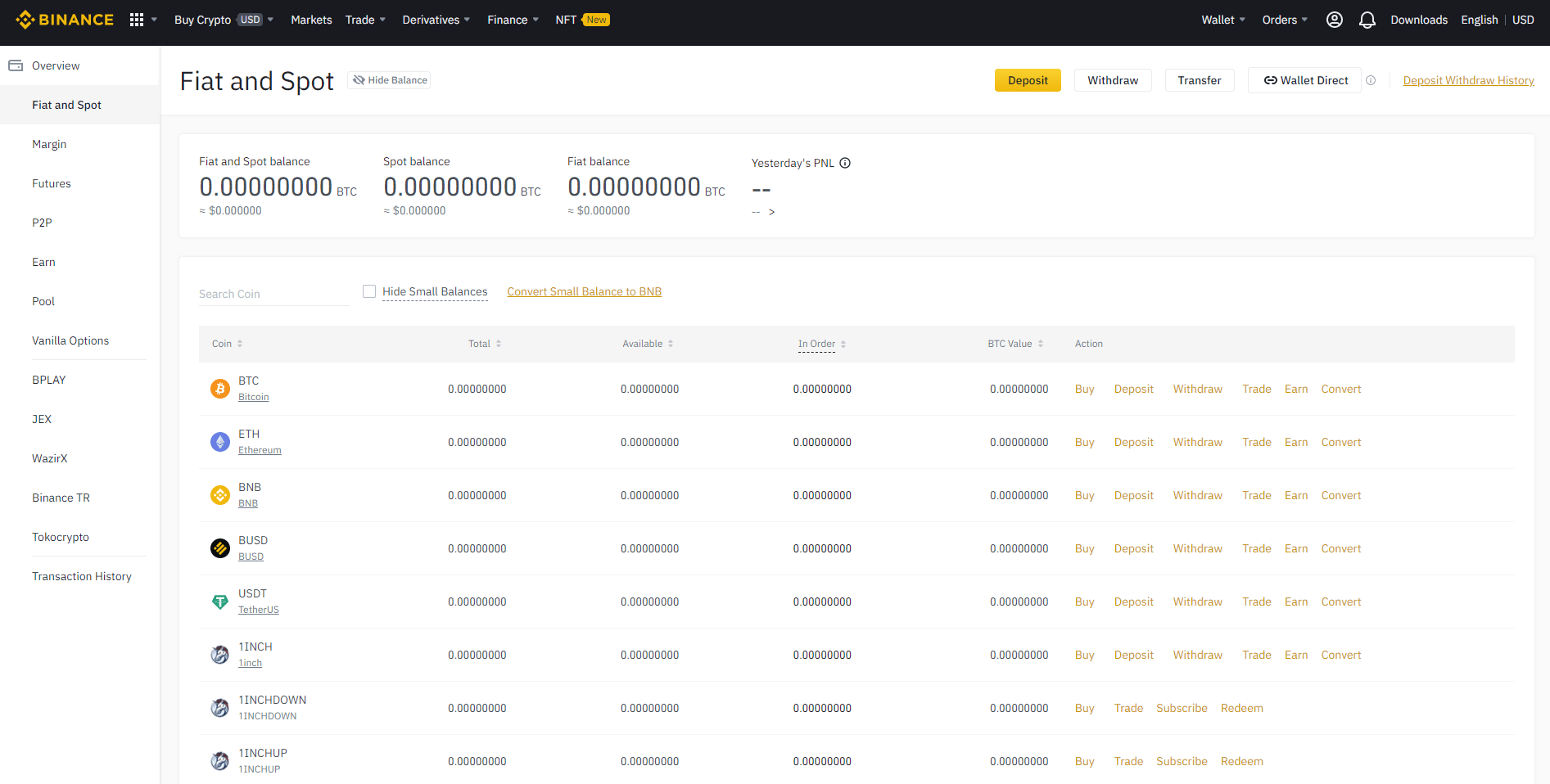
Task: Click the PNL details arrow
Action: [x=771, y=212]
